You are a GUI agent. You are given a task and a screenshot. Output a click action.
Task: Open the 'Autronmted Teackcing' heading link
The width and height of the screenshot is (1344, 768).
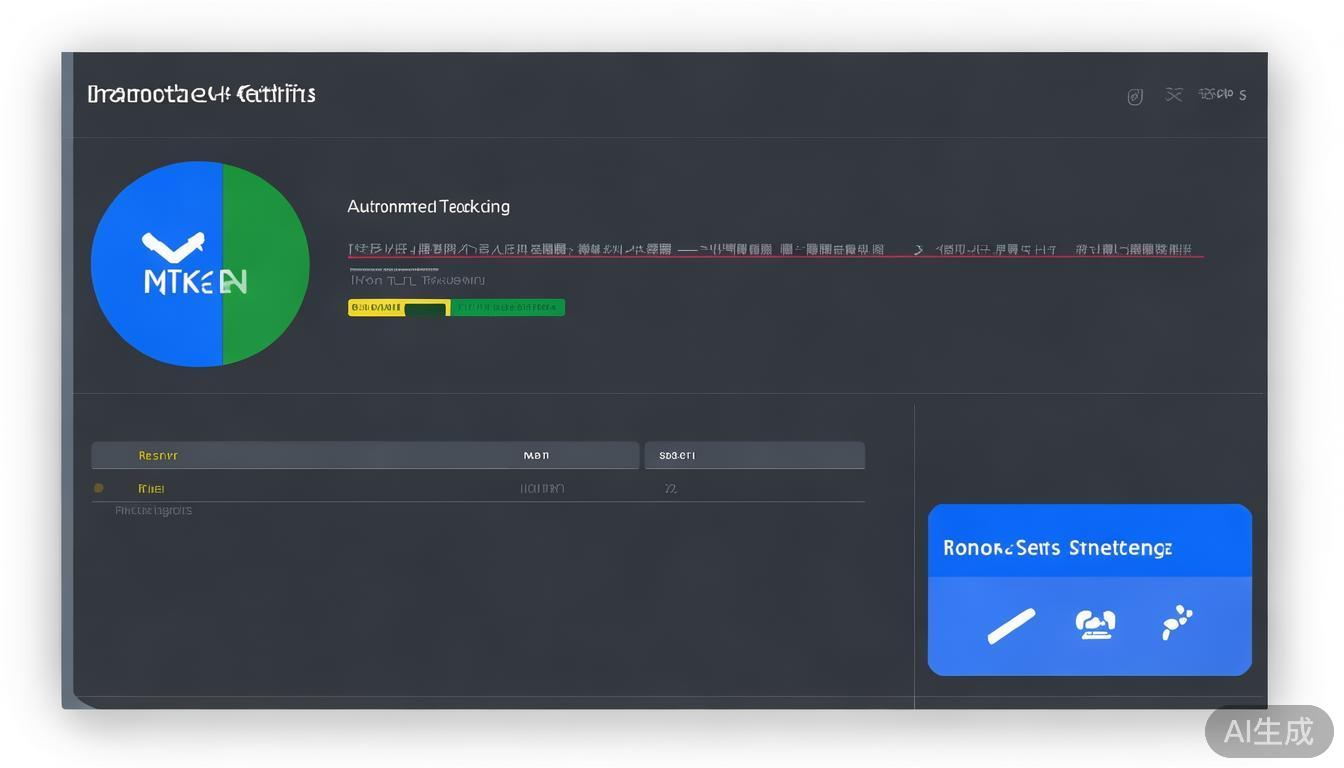click(x=428, y=207)
